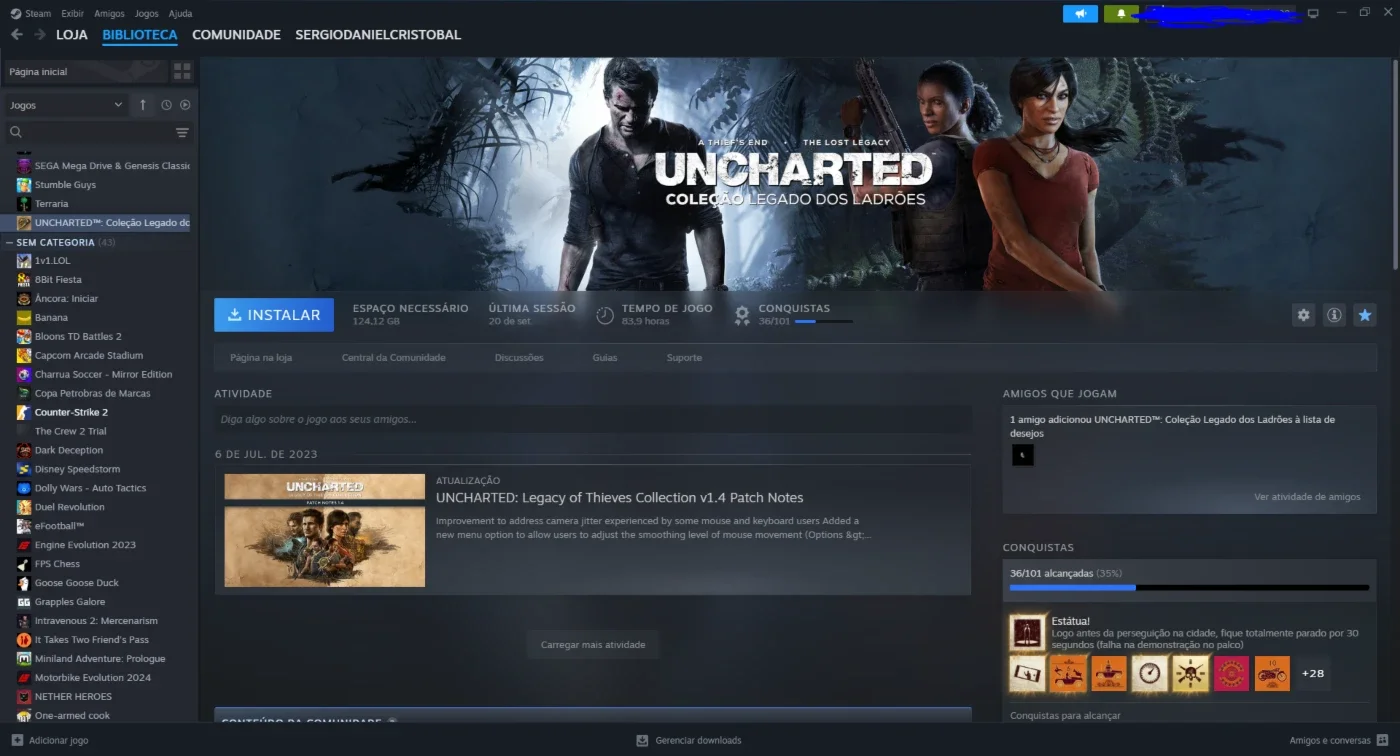Click Carregar mais atividade button

pos(593,645)
